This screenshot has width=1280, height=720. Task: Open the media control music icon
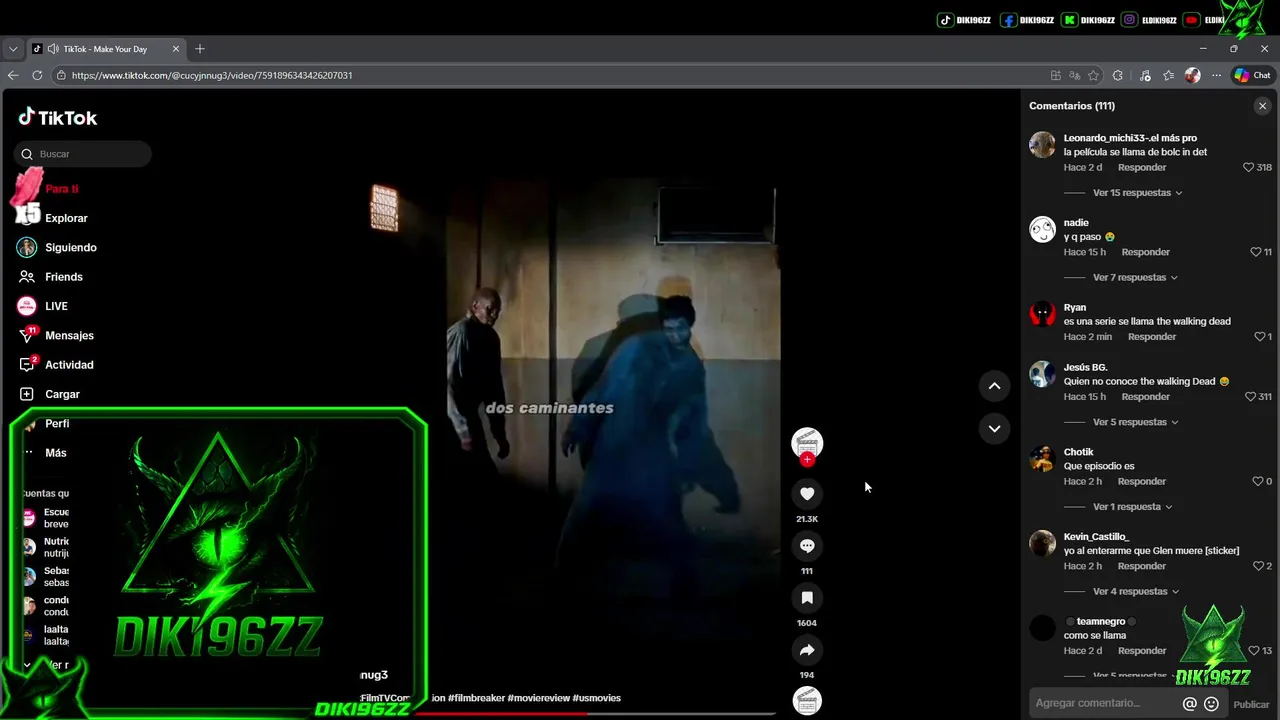[1145, 75]
